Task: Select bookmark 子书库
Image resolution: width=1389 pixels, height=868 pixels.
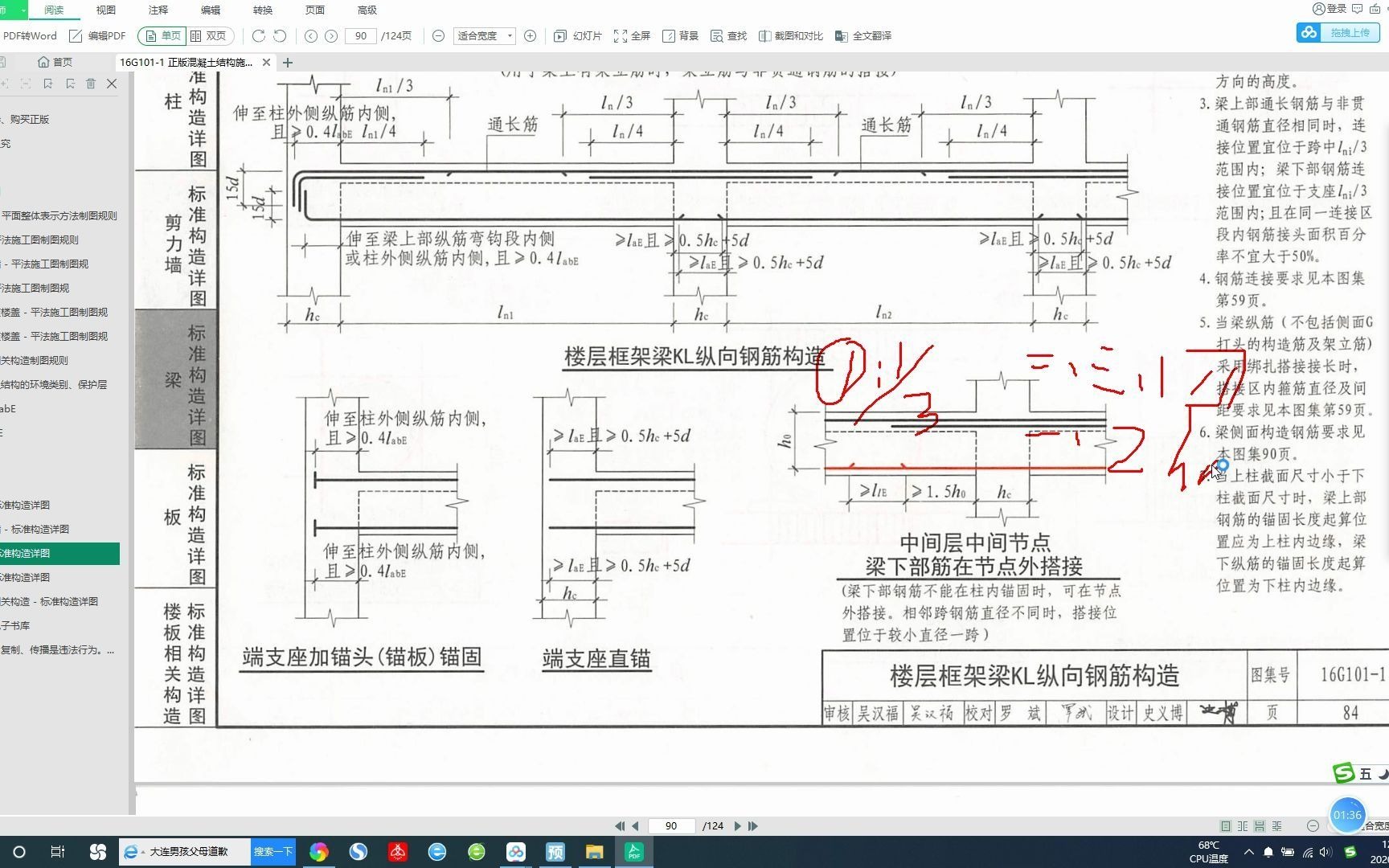Action: tap(15, 625)
